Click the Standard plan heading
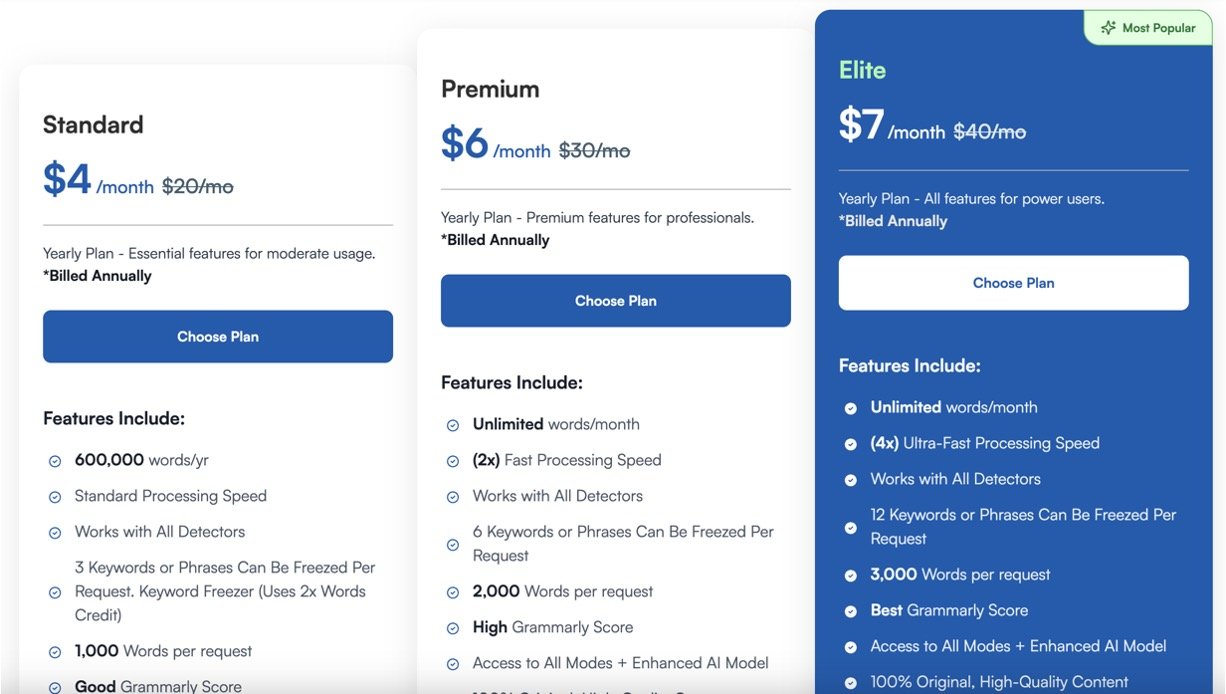1226x694 pixels. point(93,125)
